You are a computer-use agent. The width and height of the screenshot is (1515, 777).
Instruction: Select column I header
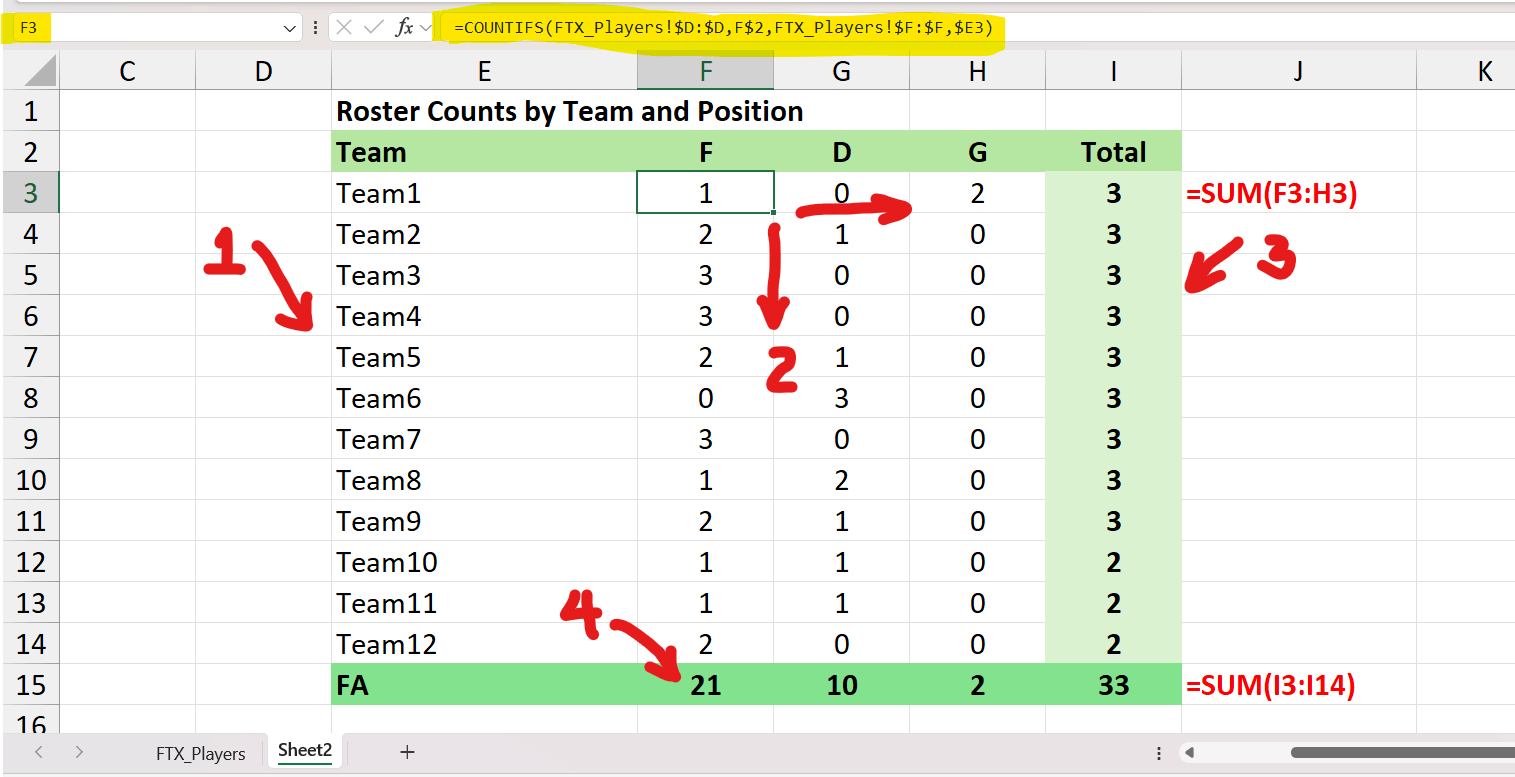pos(1113,71)
